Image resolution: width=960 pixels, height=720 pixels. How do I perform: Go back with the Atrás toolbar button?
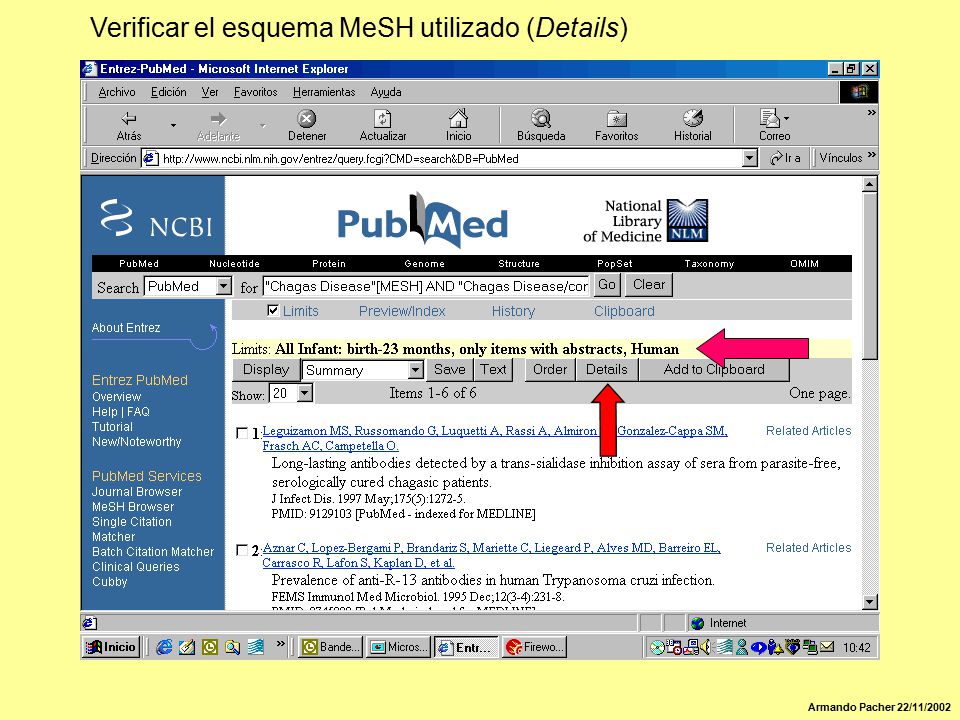[x=129, y=126]
